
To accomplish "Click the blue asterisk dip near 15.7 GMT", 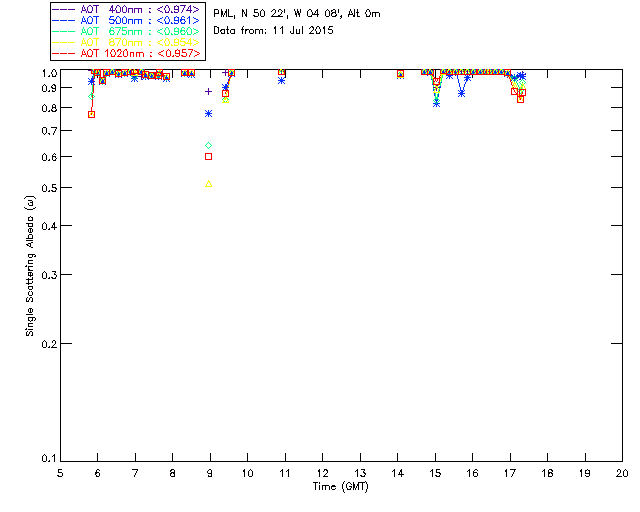I will pyautogui.click(x=461, y=93).
